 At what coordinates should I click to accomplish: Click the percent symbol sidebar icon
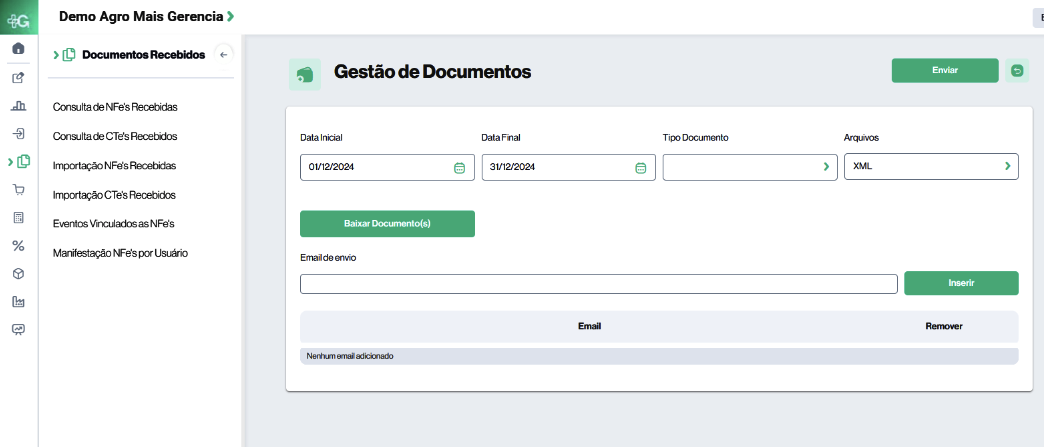18,246
